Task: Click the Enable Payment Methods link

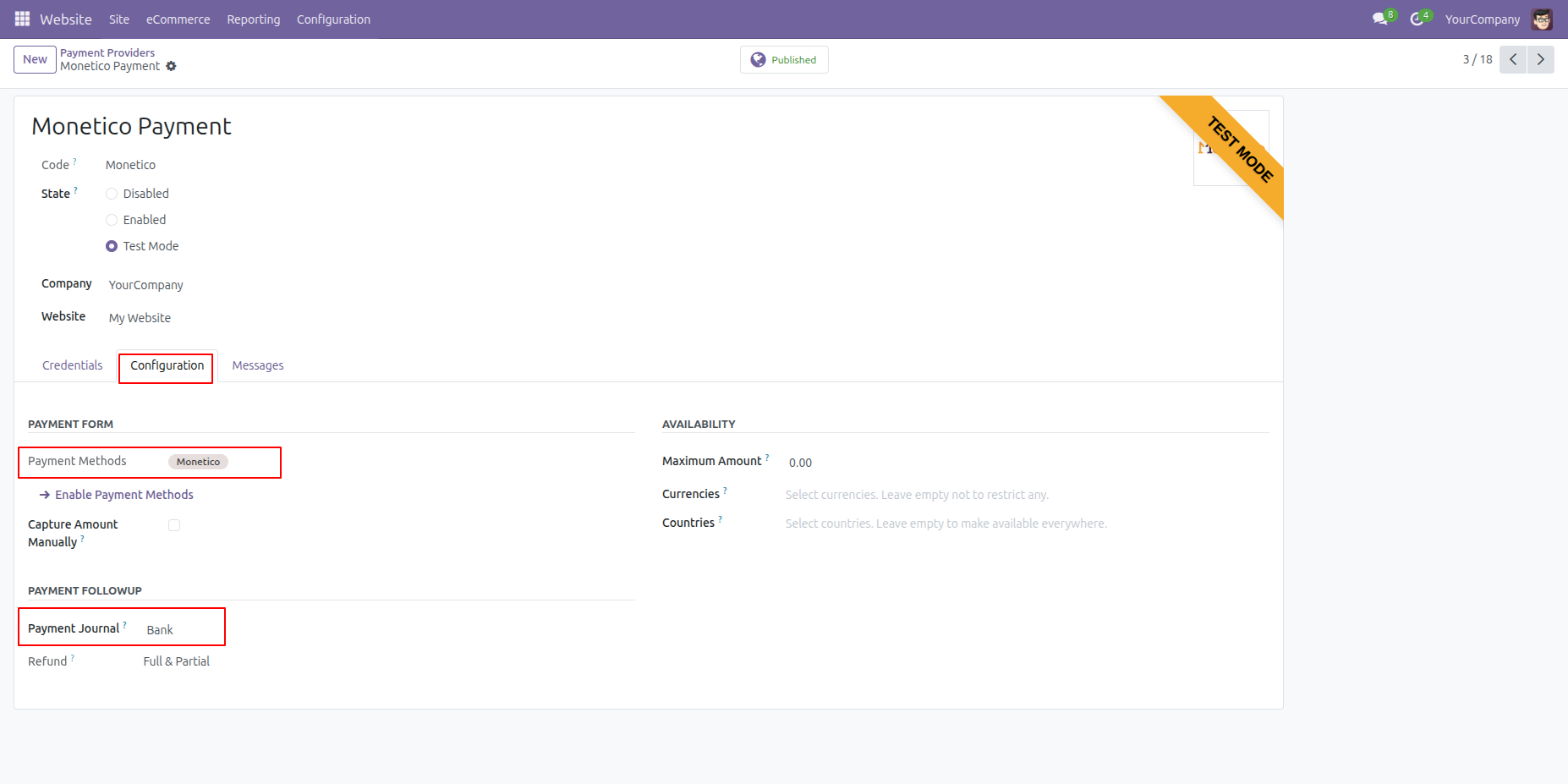Action: [124, 495]
